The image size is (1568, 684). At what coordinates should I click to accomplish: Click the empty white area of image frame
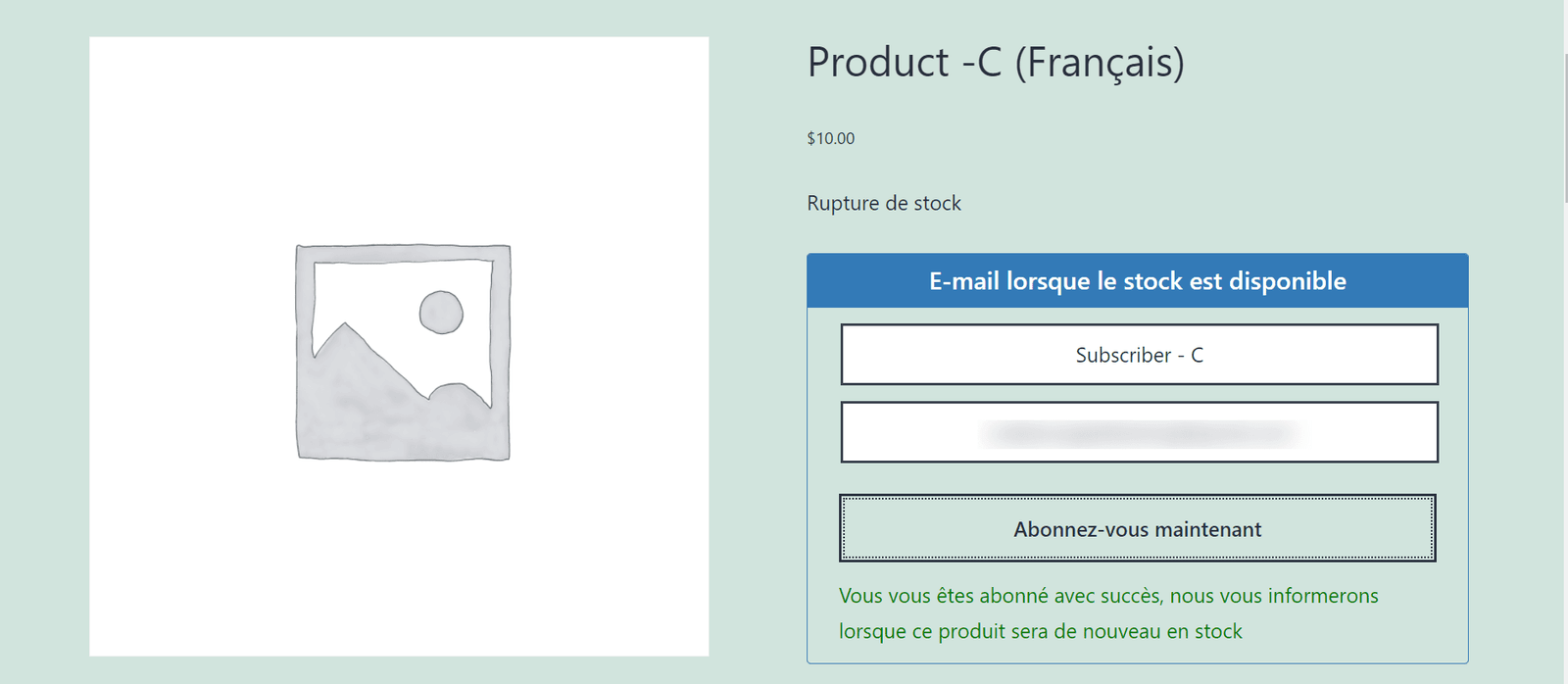(x=196, y=147)
